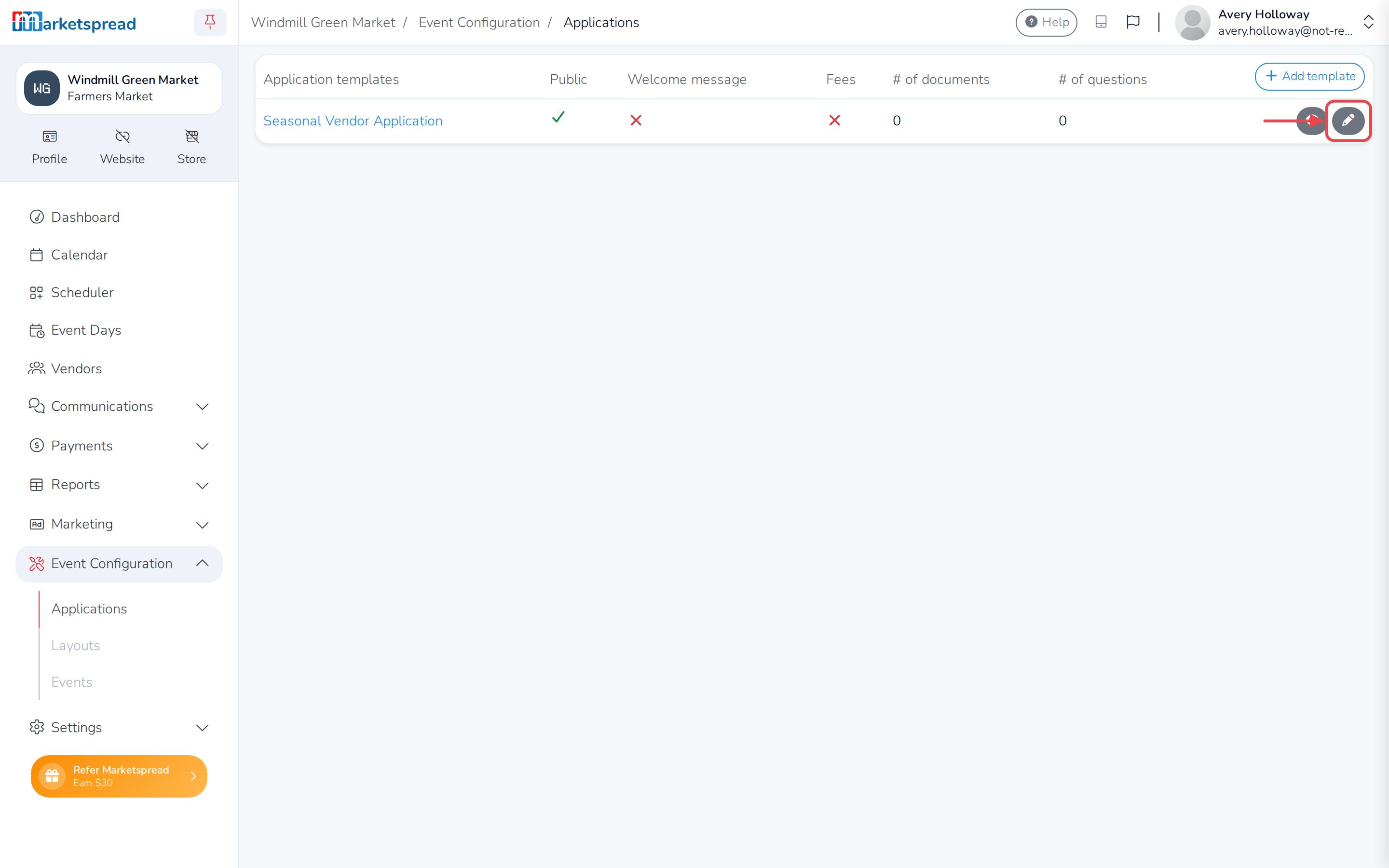Screen dimensions: 1389x868
Task: Open the Profile shortcut
Action: click(49, 147)
